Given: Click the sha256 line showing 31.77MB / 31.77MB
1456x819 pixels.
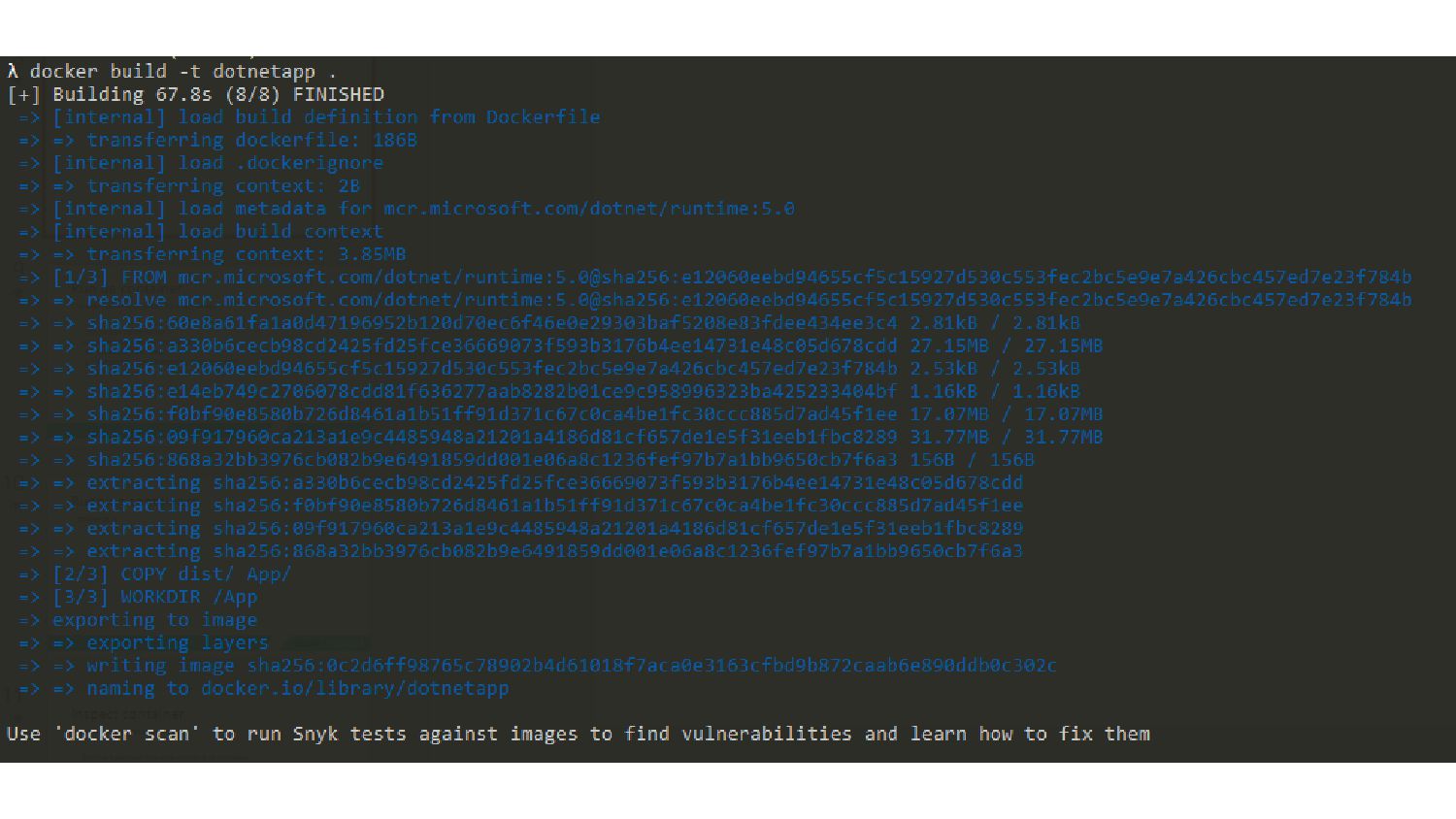Looking at the screenshot, I should click(x=560, y=437).
